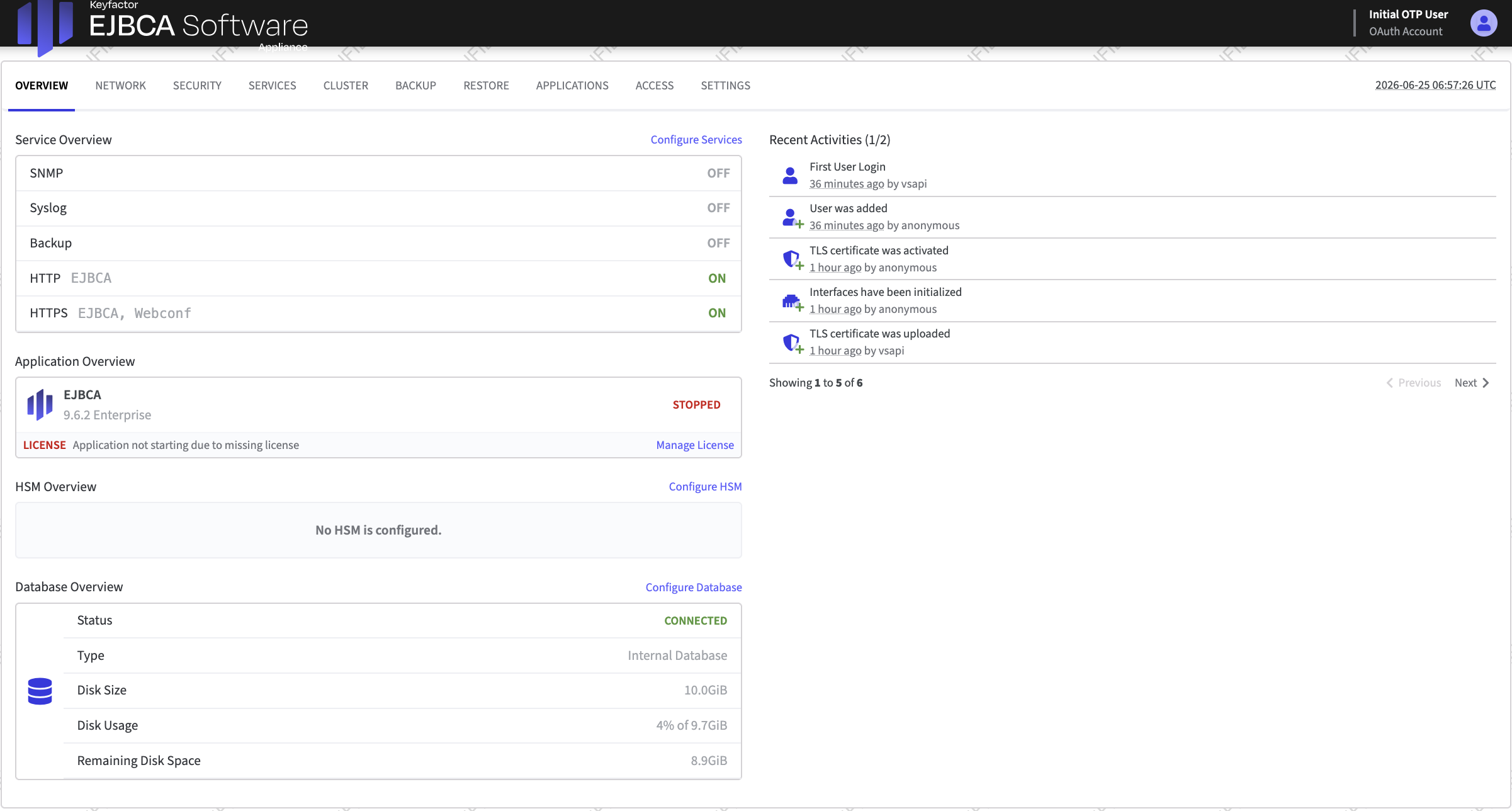Click the CONNECTED database status

point(696,621)
